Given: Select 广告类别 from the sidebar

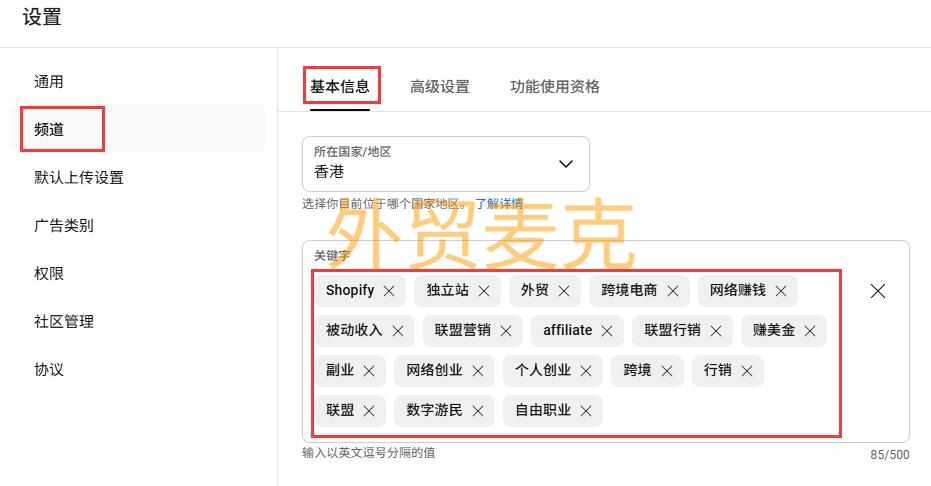Looking at the screenshot, I should pyautogui.click(x=64, y=226).
